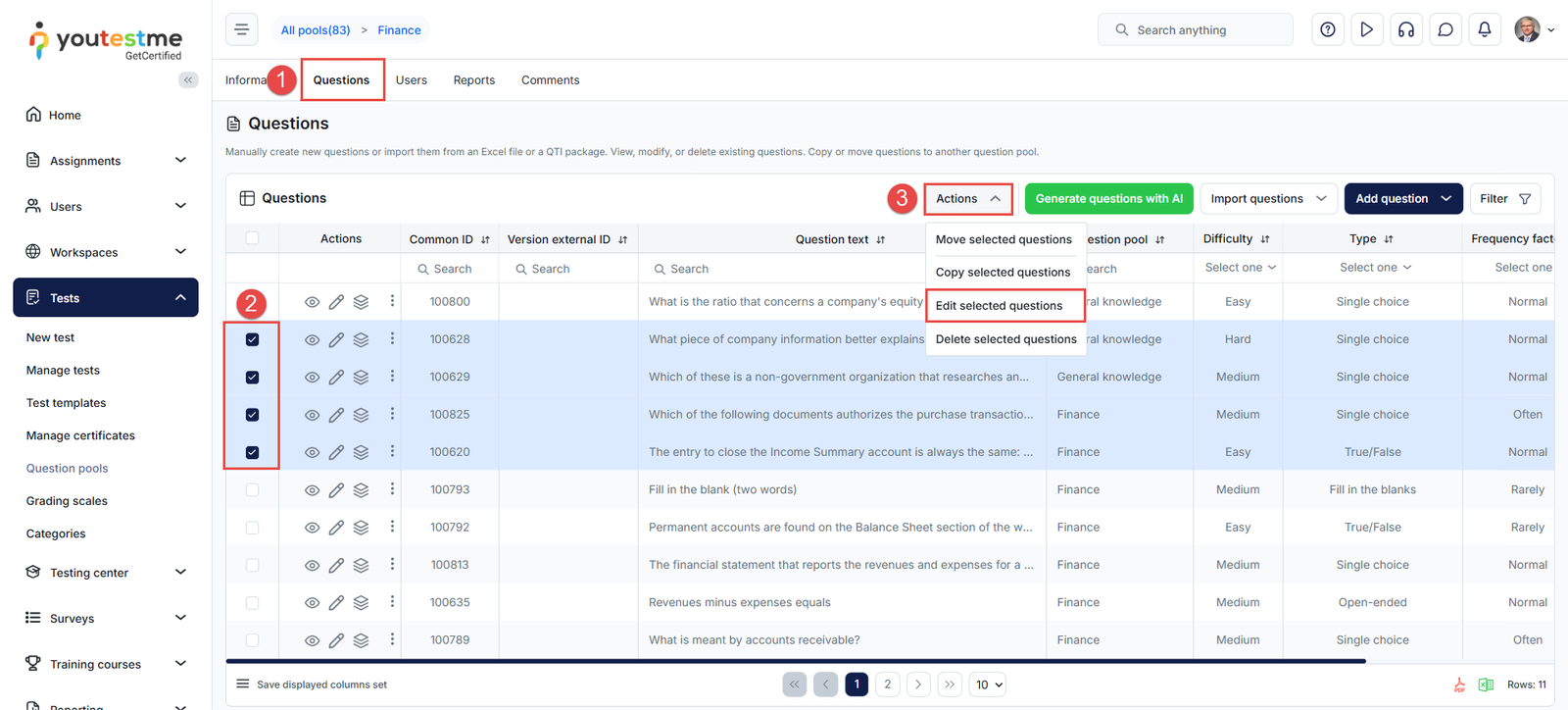
Task: Preview question 100800 with eye icon
Action: [x=312, y=302]
